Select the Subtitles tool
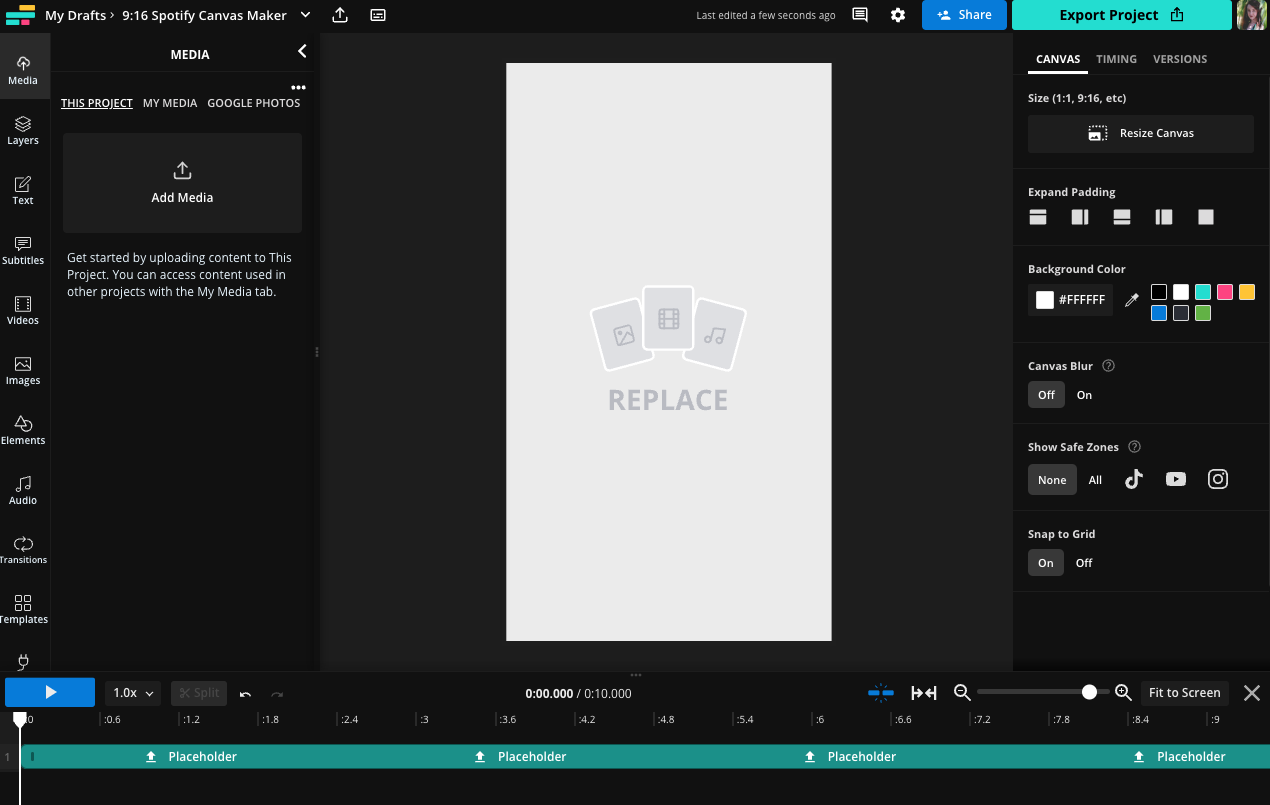Image resolution: width=1270 pixels, height=805 pixels. pyautogui.click(x=23, y=250)
